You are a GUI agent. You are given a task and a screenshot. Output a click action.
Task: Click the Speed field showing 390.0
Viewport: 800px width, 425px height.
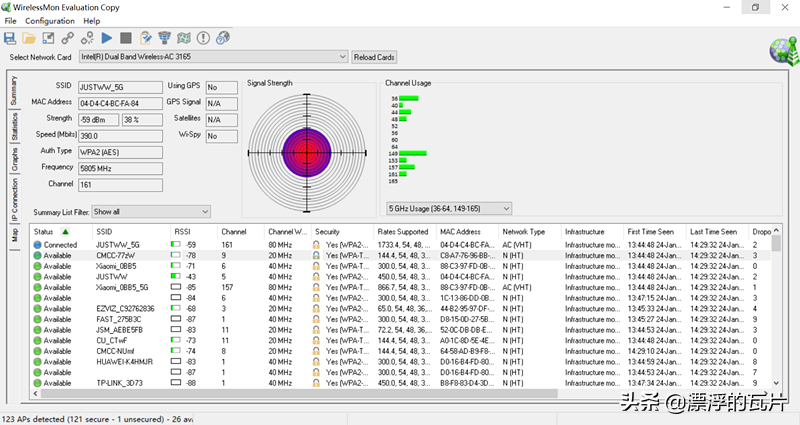(120, 136)
